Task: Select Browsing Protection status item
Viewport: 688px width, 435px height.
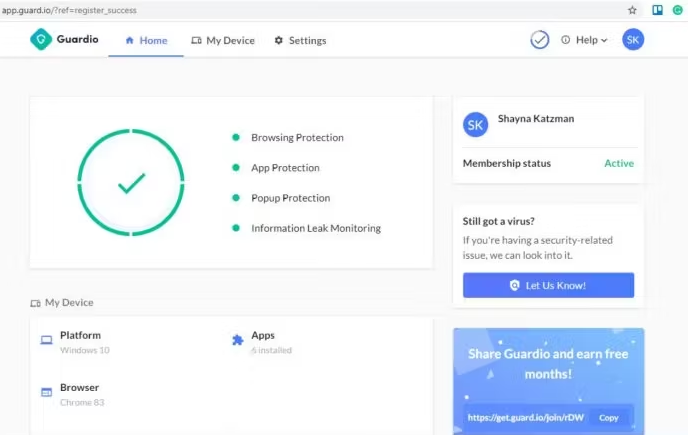Action: point(297,137)
